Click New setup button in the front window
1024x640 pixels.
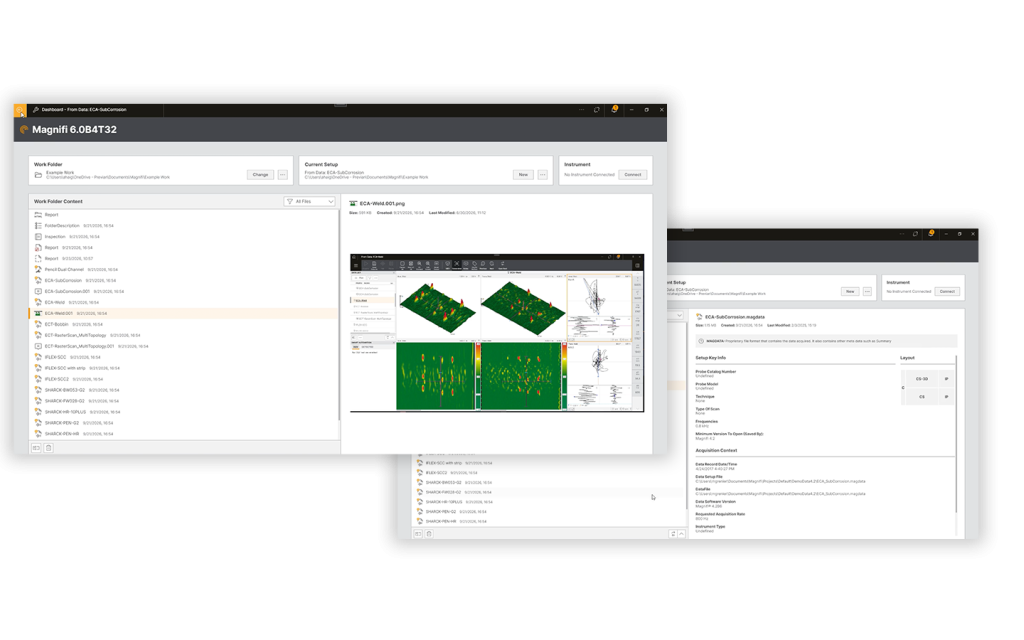[x=523, y=174]
